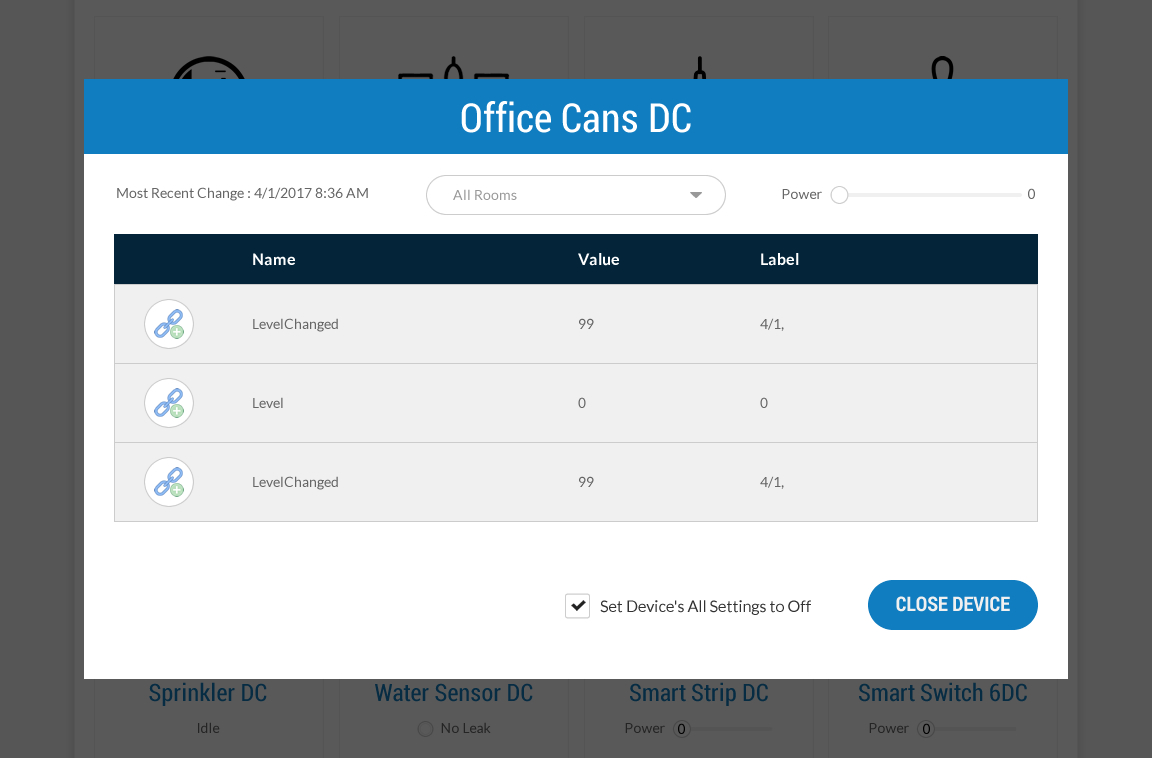Click the Name column header
This screenshot has height=758, width=1152.
(273, 259)
